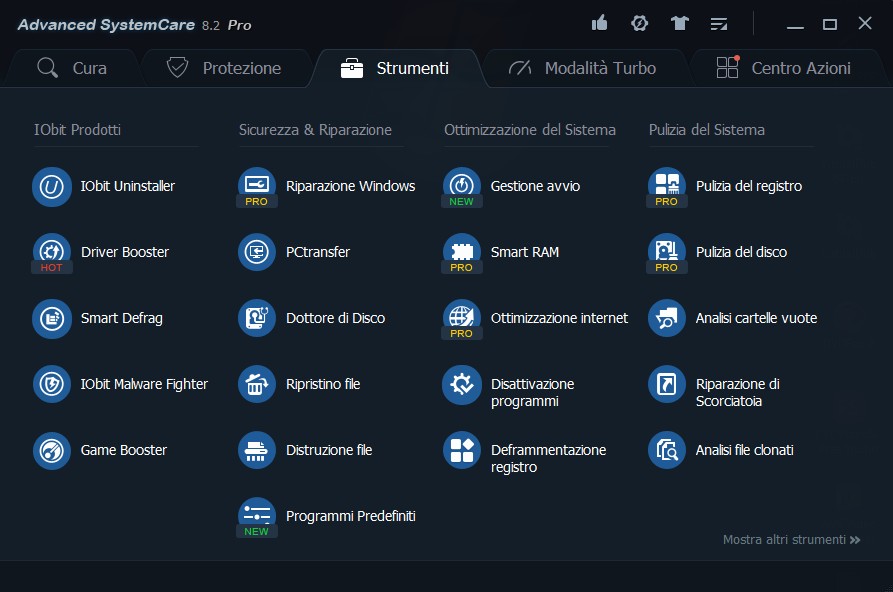Click the Gestione avvio label
This screenshot has width=893, height=592.
pyautogui.click(x=535, y=186)
